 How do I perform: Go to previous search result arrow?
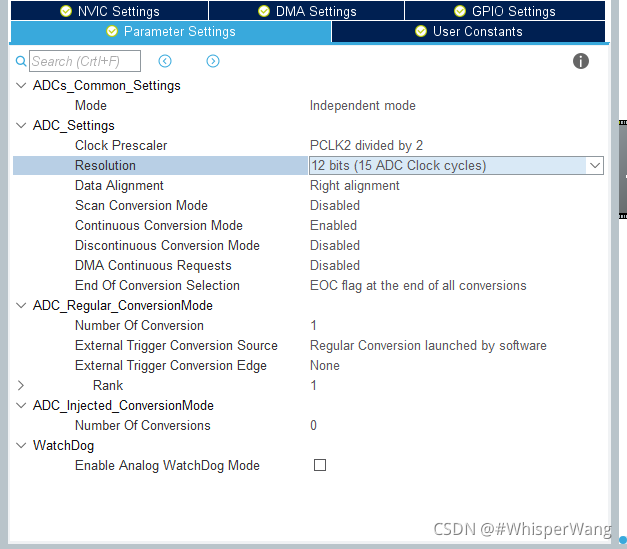pos(165,61)
